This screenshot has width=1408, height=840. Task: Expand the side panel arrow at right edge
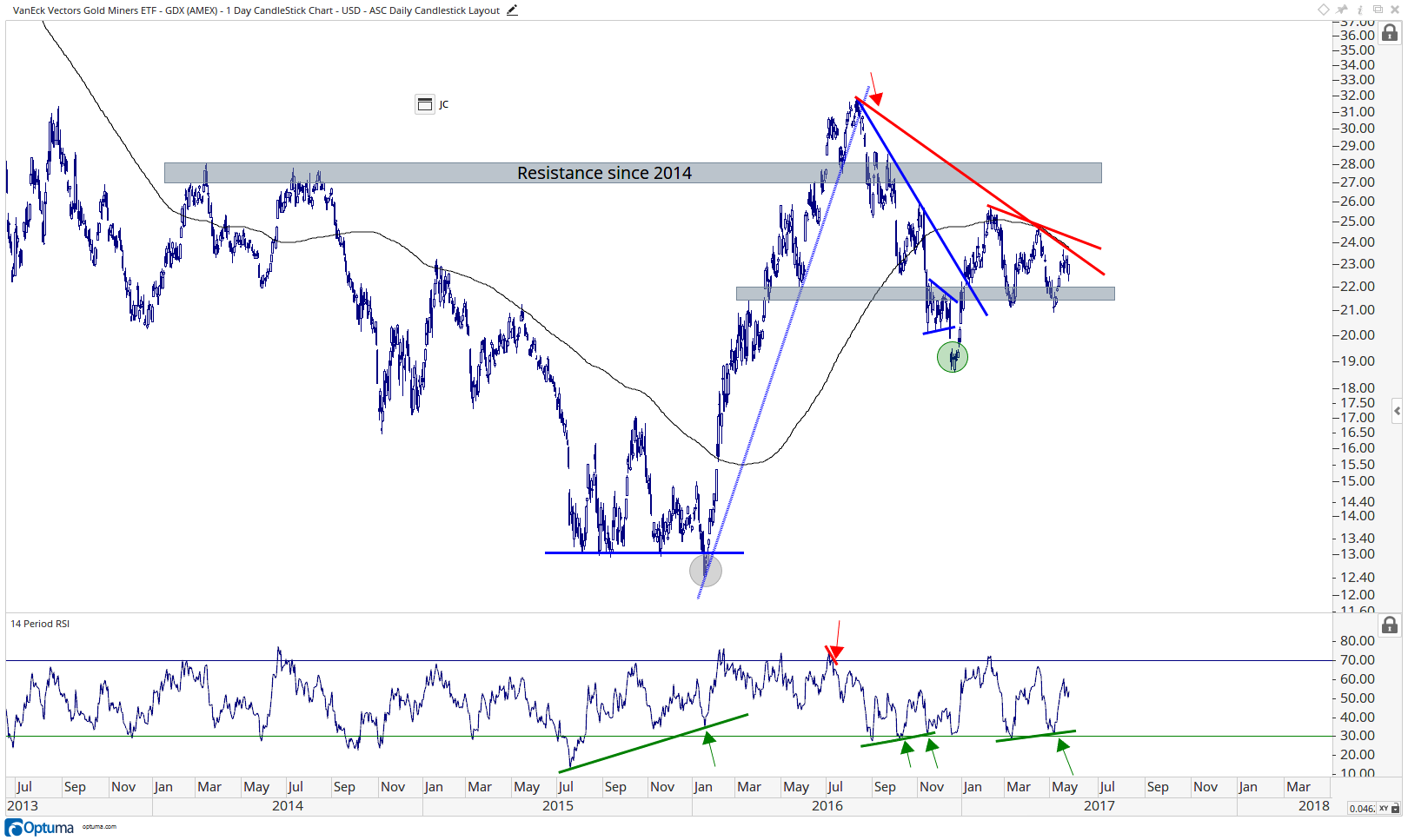pyautogui.click(x=1397, y=410)
